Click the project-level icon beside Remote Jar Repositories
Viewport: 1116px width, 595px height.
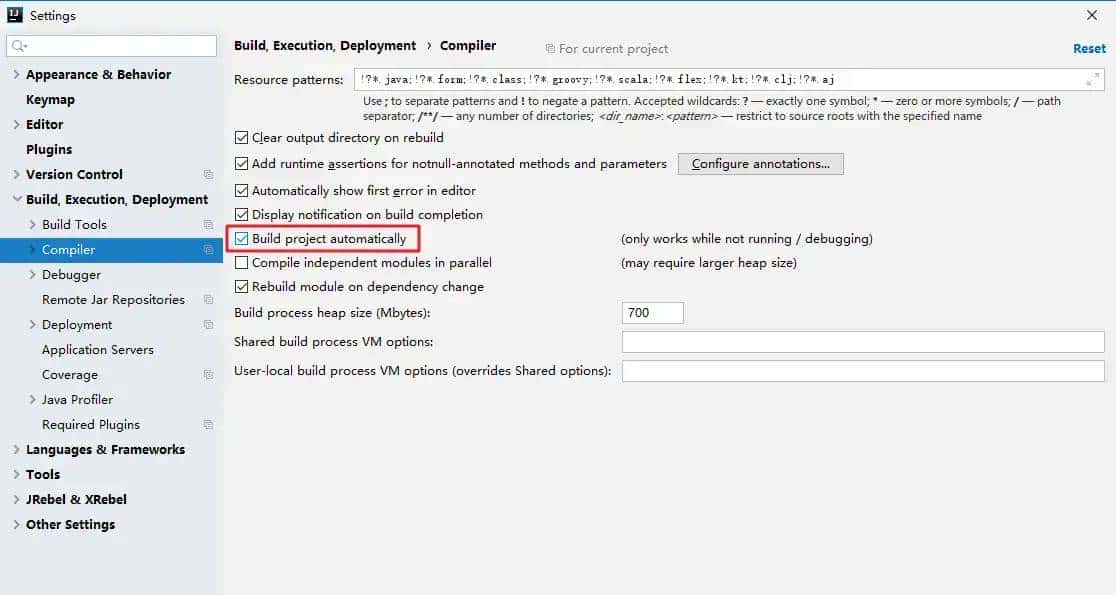pyautogui.click(x=209, y=300)
